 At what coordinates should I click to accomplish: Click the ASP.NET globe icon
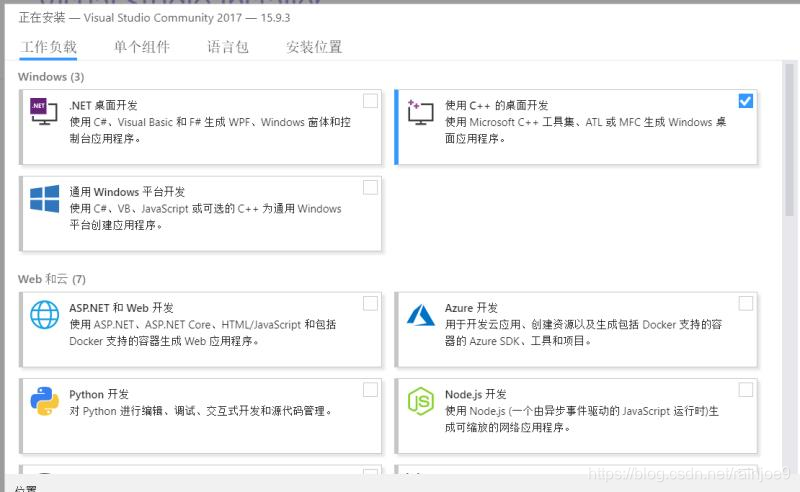click(44, 314)
